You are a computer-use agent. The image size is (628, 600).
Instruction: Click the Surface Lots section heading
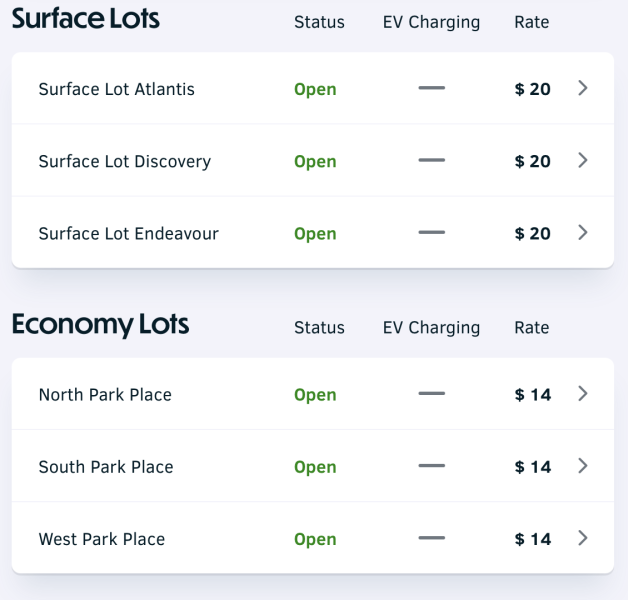86,18
